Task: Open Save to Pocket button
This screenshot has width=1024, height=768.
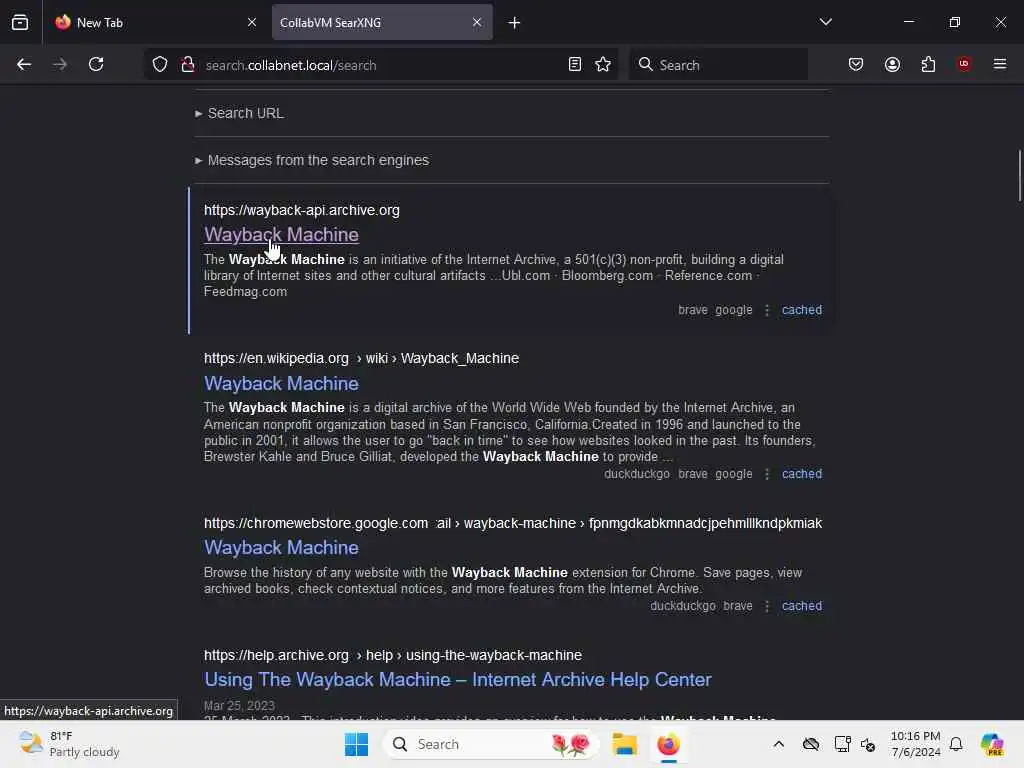Action: (856, 64)
